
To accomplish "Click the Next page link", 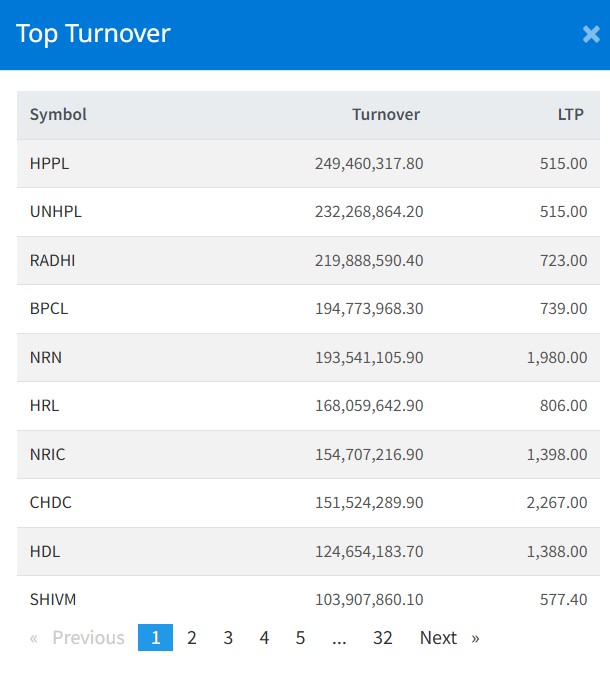I will [x=438, y=638].
